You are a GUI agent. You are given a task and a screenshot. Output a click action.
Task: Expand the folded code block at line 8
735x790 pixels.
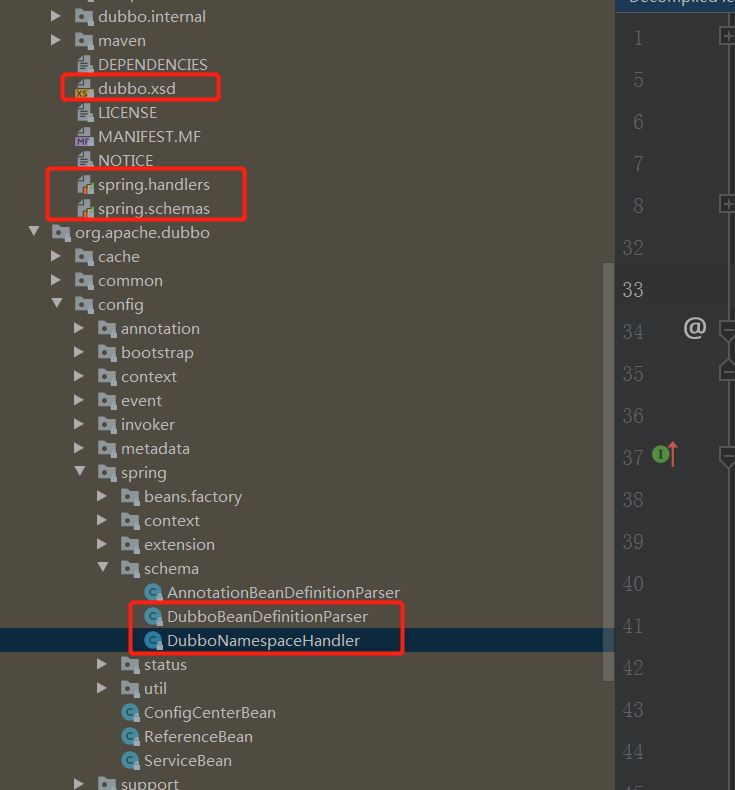[727, 204]
